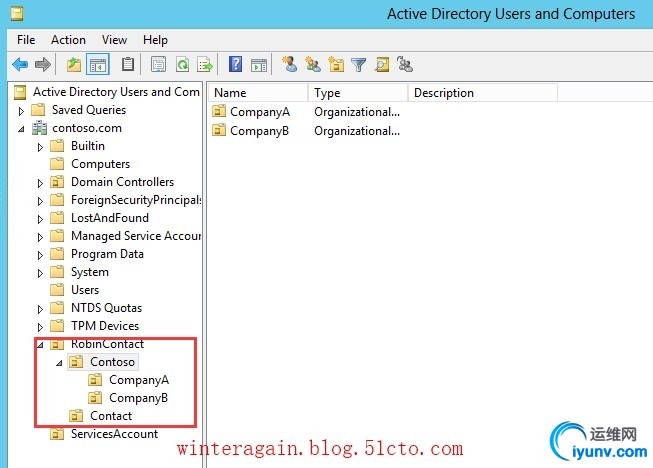Click the Back arrow toolbar icon

coord(20,65)
